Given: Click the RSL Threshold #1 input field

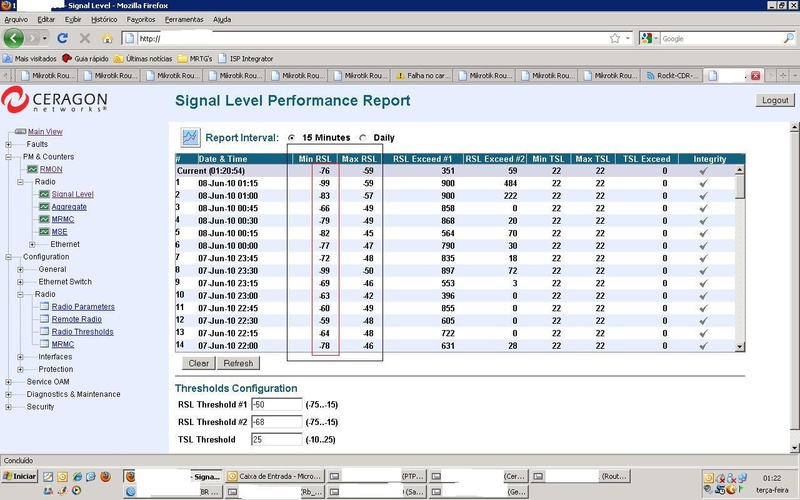Looking at the screenshot, I should (277, 405).
